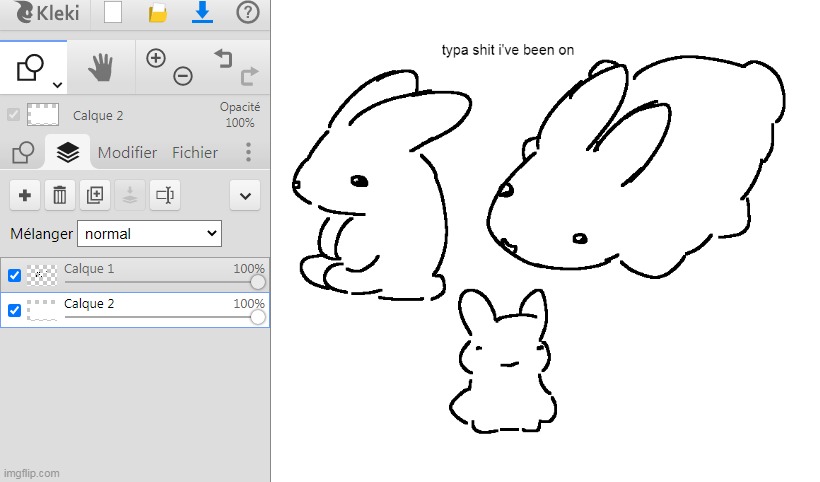Click the merge layer down button
Image resolution: width=820 pixels, height=482 pixels.
click(130, 196)
